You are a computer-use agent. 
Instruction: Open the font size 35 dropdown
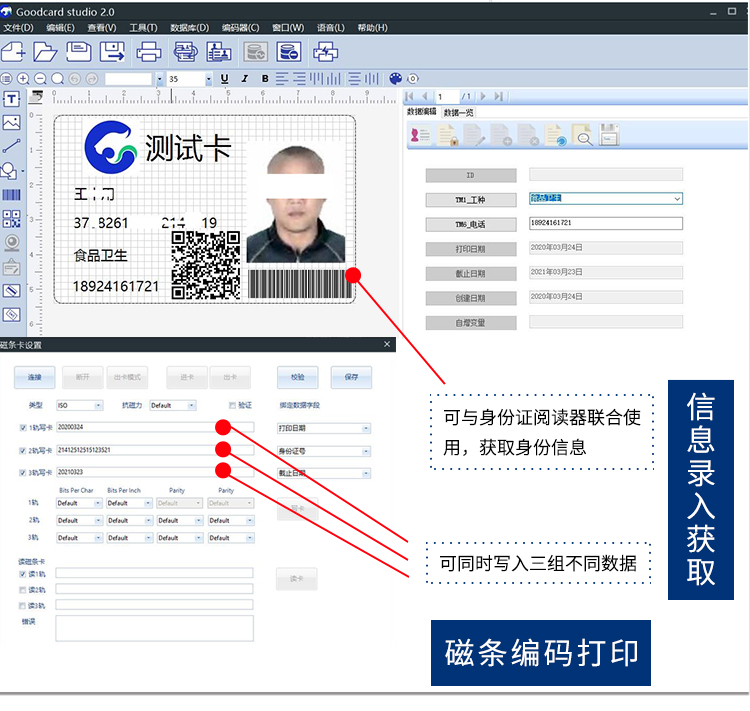[209, 79]
